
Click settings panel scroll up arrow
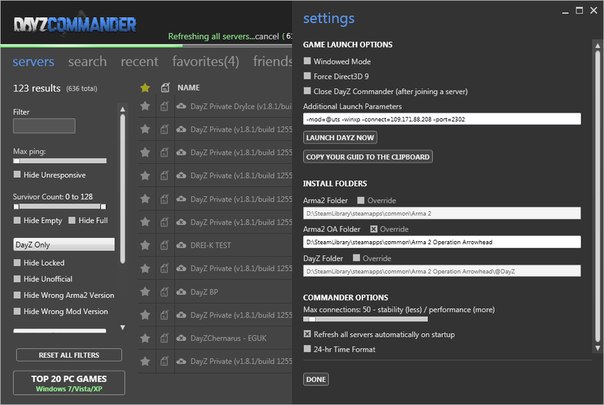pos(597,46)
